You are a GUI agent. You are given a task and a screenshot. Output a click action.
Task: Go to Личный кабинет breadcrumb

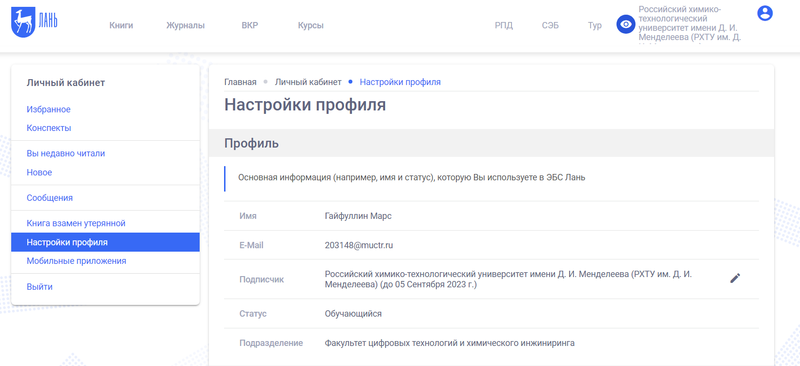point(308,82)
